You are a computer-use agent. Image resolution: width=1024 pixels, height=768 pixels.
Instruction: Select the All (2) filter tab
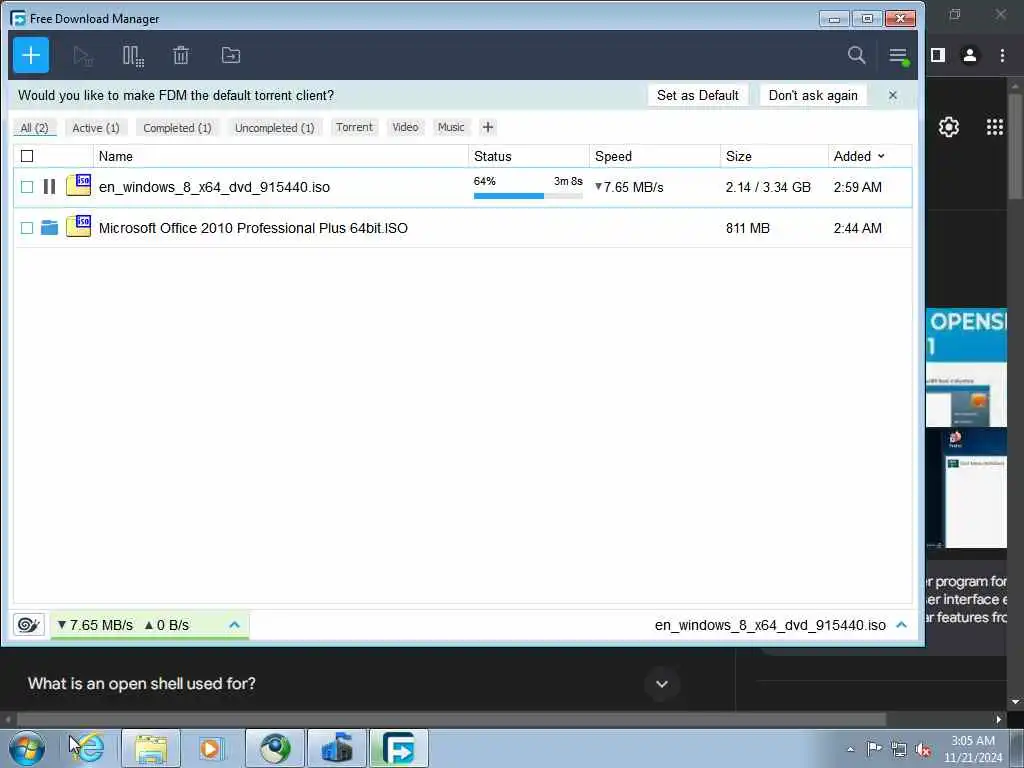pos(35,128)
